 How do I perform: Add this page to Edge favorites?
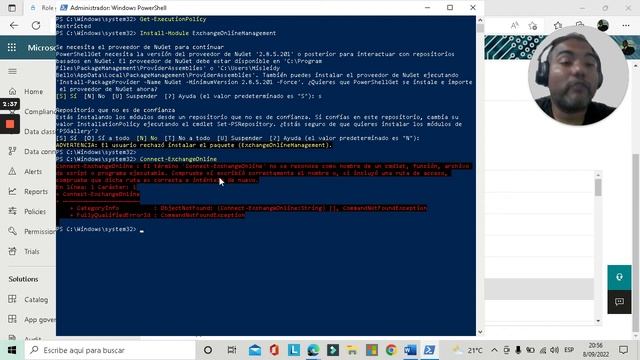click(x=533, y=26)
